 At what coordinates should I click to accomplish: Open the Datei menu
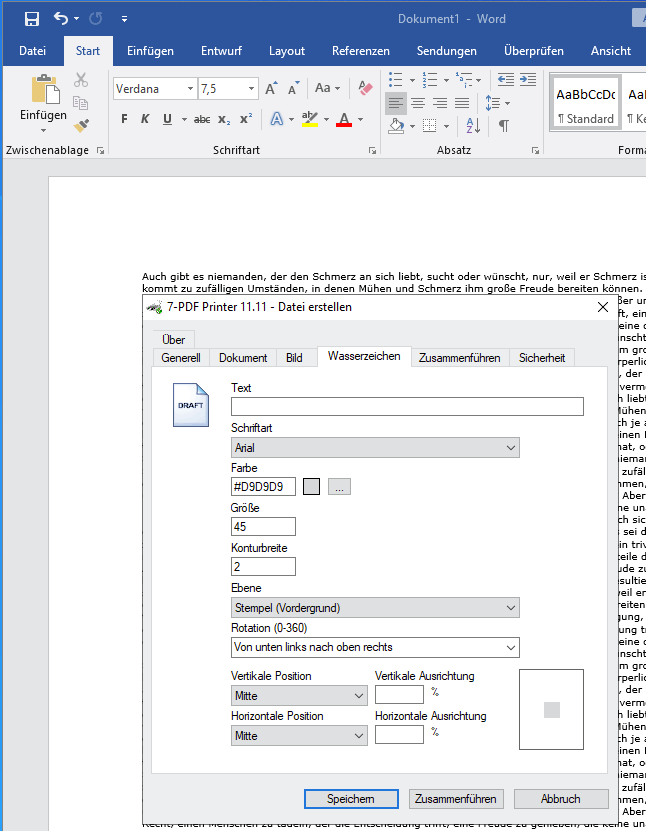(x=32, y=51)
